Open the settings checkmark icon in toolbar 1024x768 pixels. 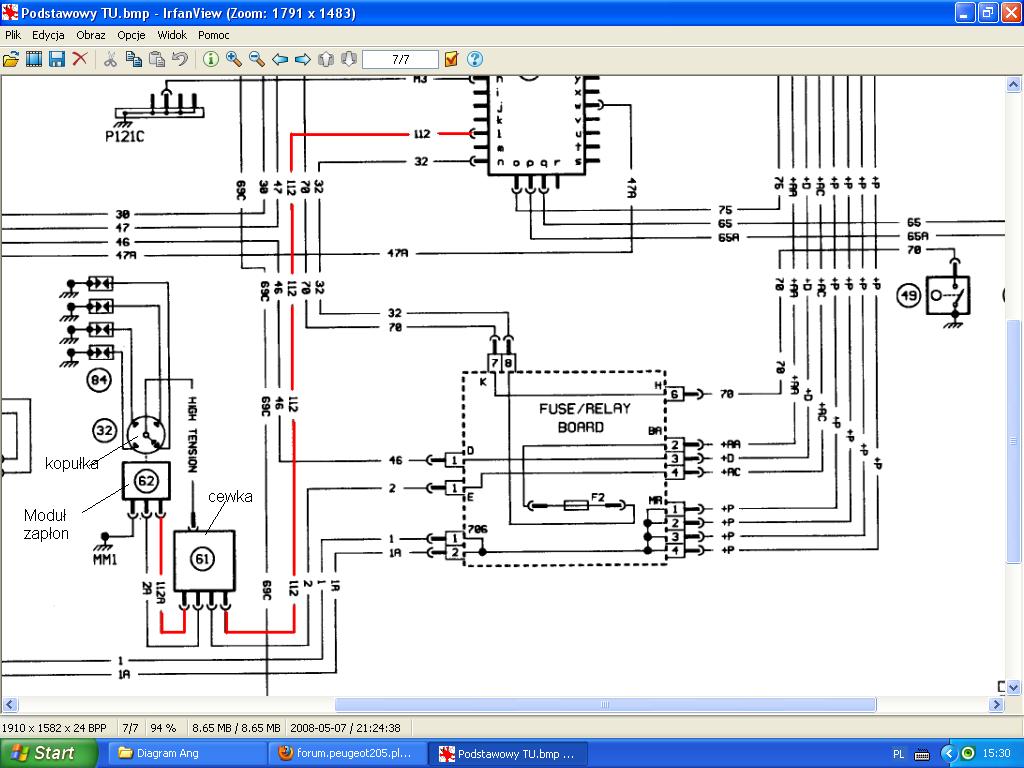[452, 59]
